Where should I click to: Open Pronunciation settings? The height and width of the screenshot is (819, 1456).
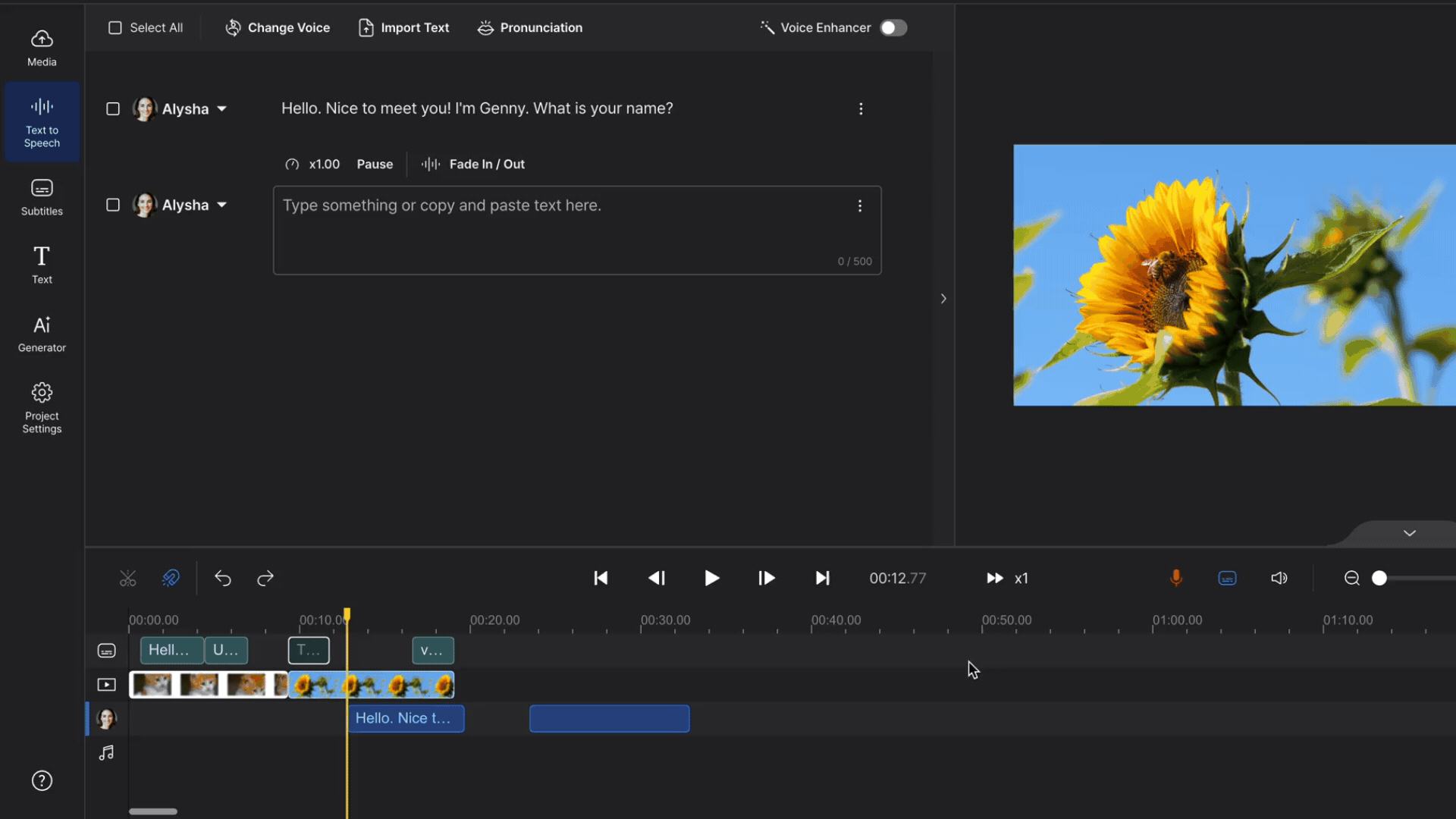(529, 27)
